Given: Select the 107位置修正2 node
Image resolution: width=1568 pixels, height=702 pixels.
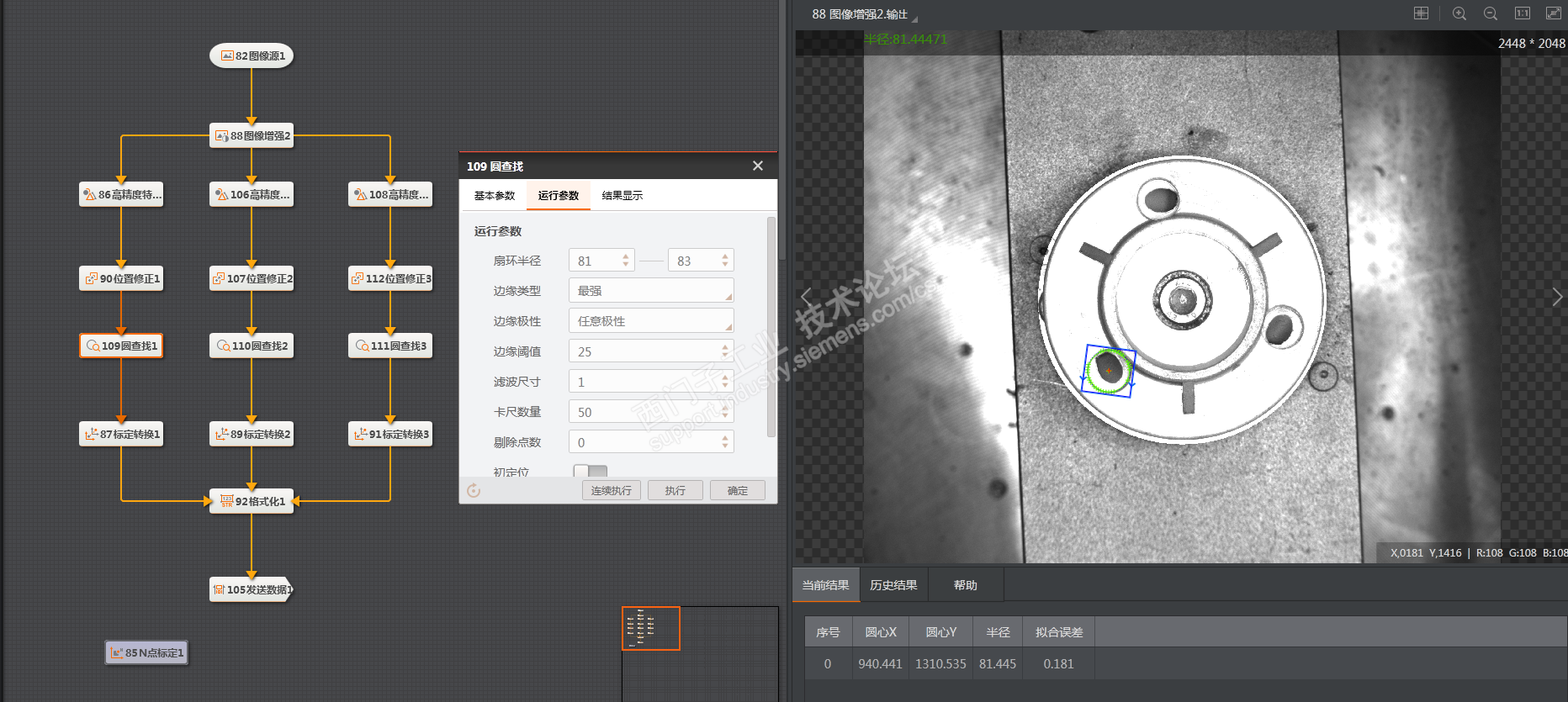Looking at the screenshot, I should coord(252,278).
